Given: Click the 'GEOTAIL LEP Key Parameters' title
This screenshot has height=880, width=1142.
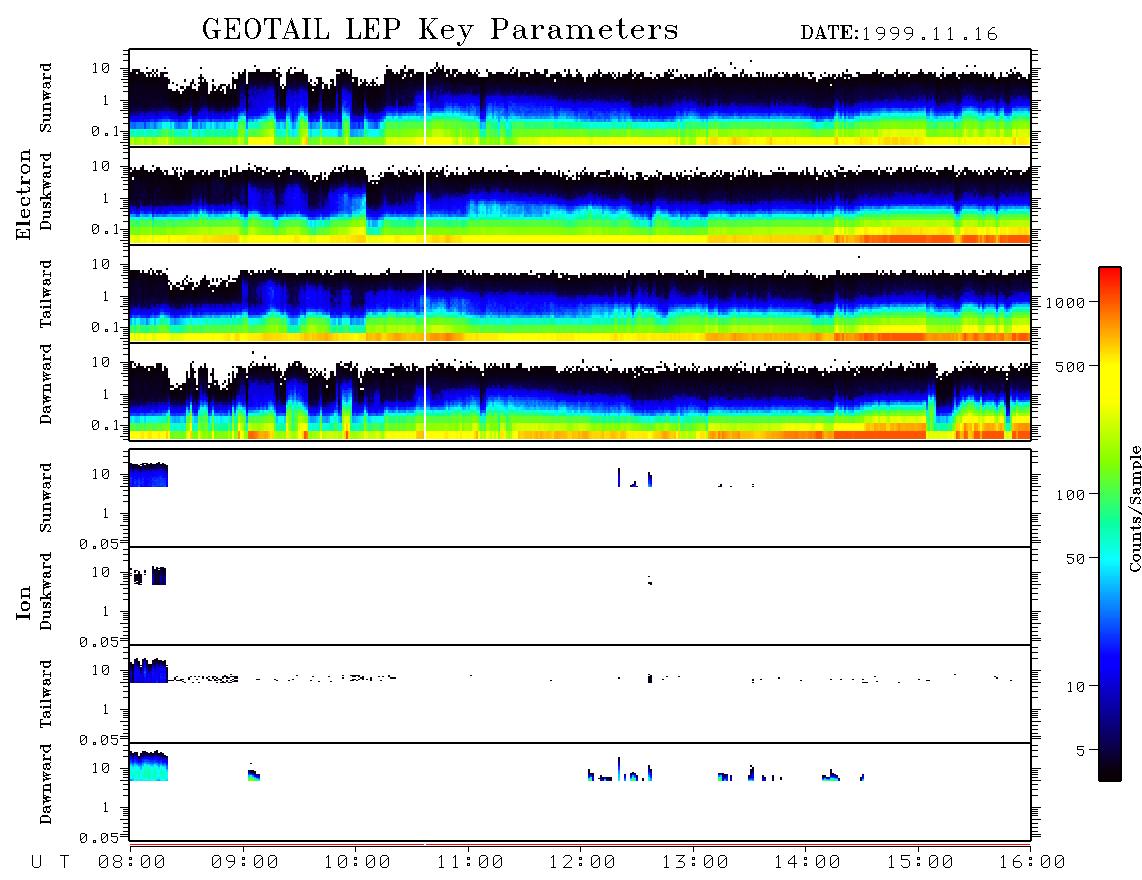Looking at the screenshot, I should click(440, 29).
